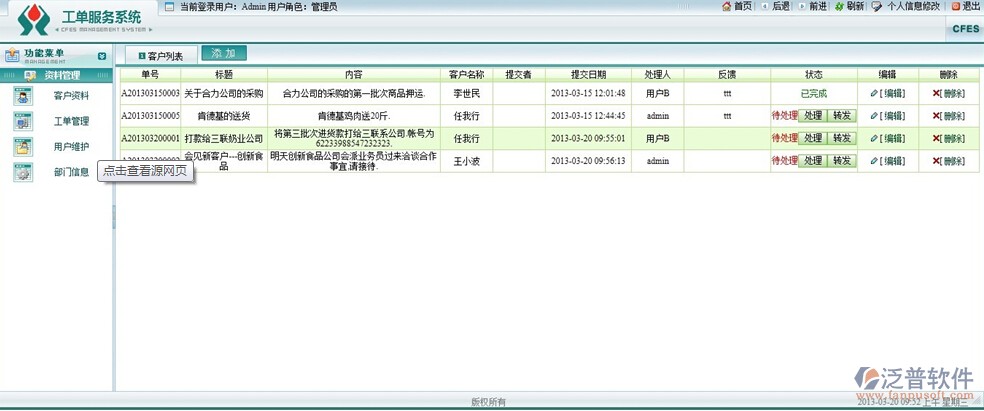Click the sidebar splitter handle to hide menu
The image size is (984, 411).
coord(113,215)
